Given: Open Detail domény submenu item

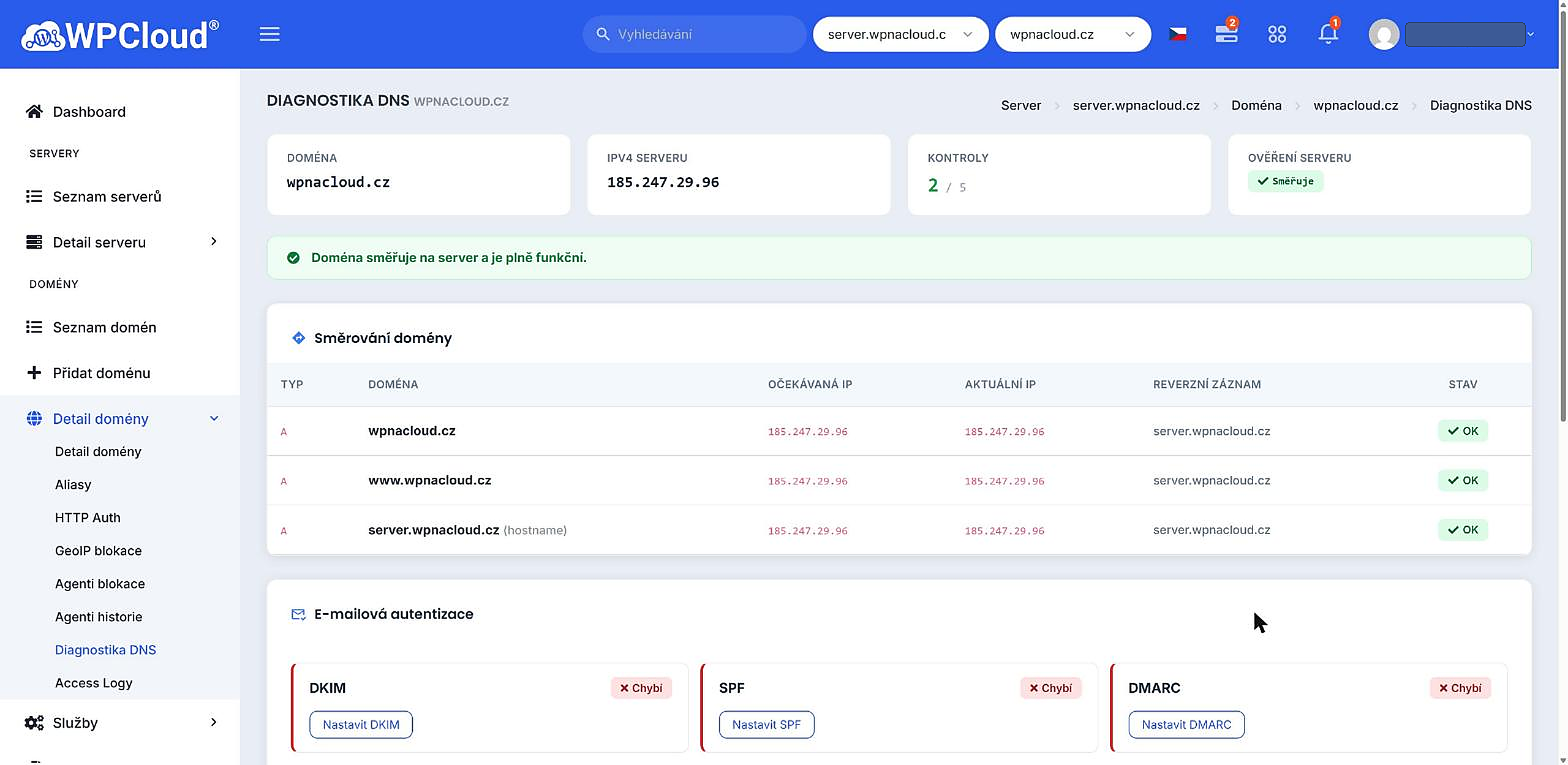Looking at the screenshot, I should pos(98,451).
